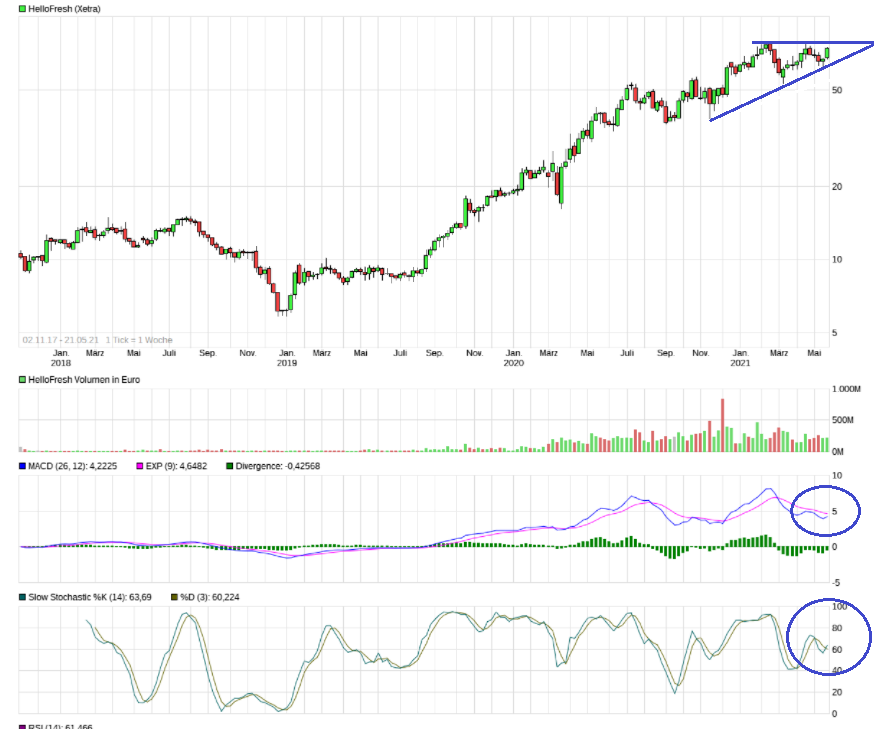Click the 'Divergence: -0,42568' label
Screen dimensions: 874x729
tap(278, 466)
